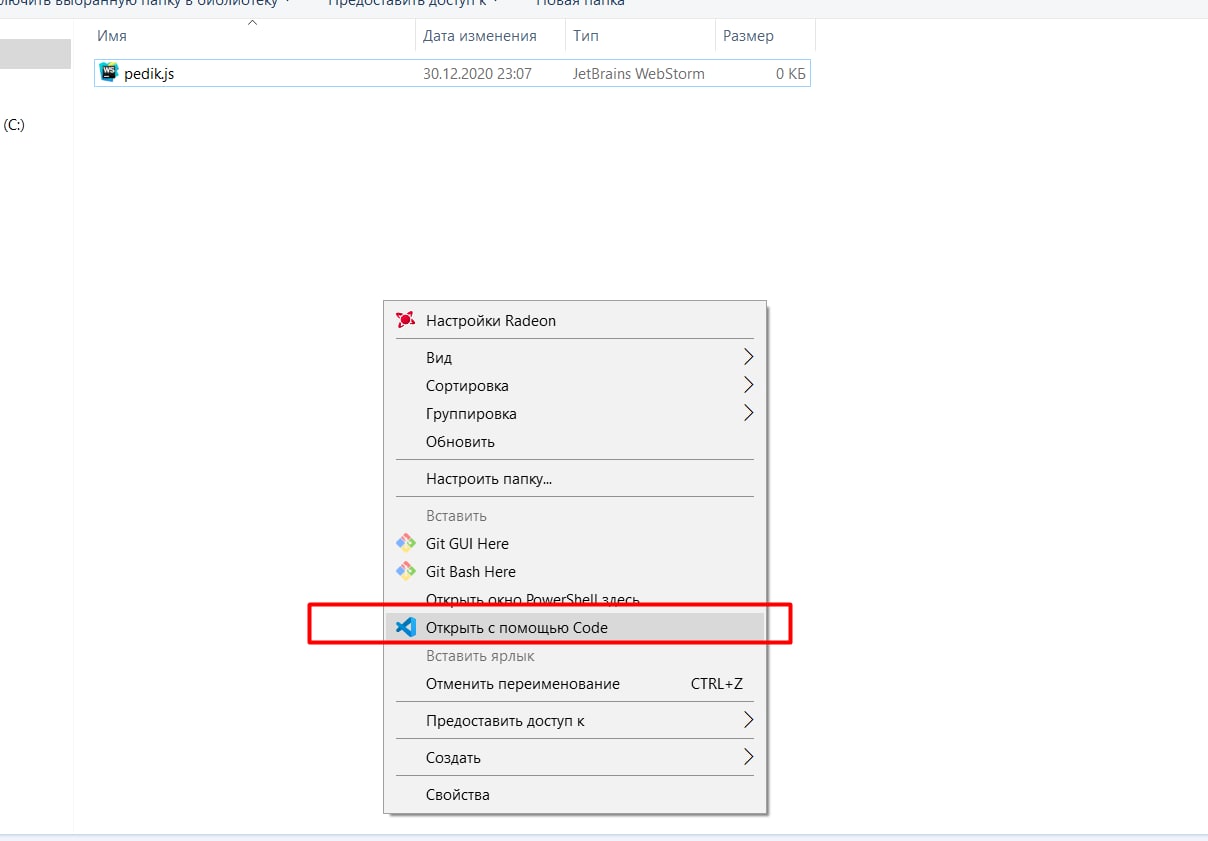1208x841 pixels.
Task: Open the Сортировка submenu
Action: click(575, 385)
